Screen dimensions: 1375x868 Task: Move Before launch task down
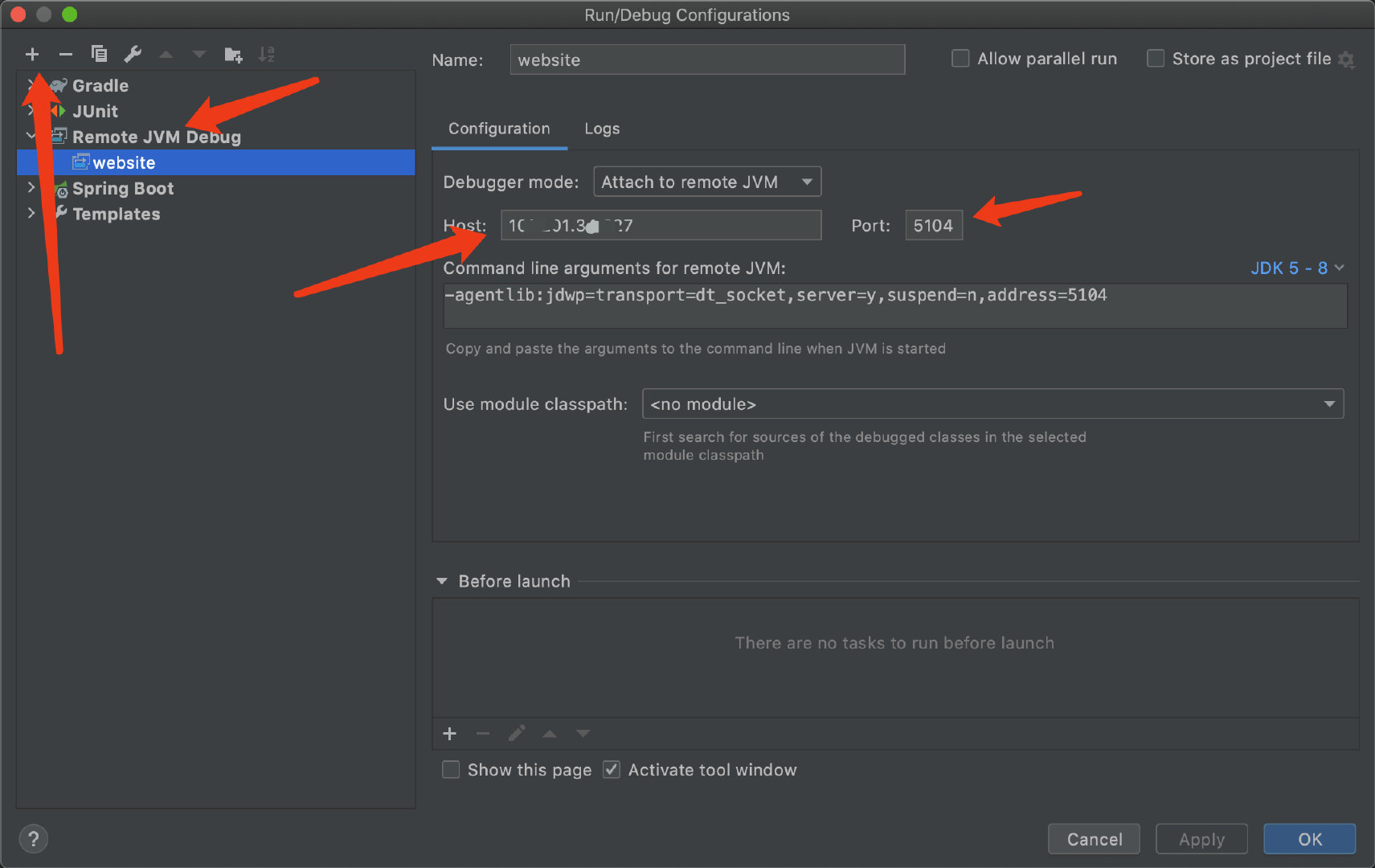[583, 734]
